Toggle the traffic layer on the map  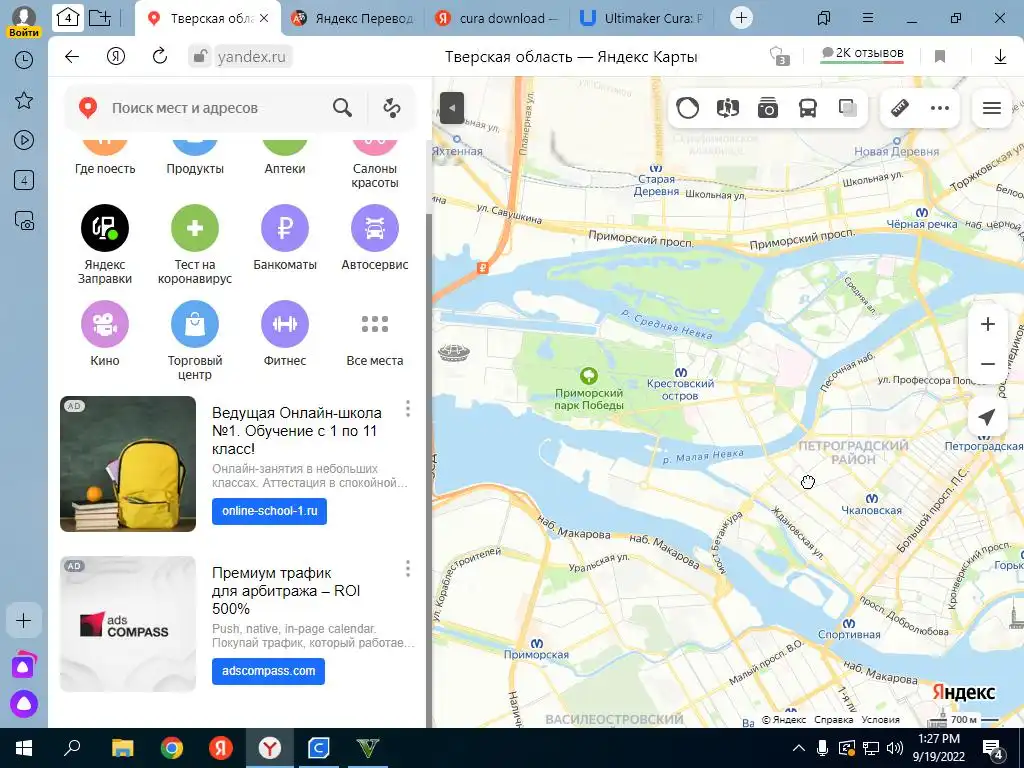(x=687, y=108)
